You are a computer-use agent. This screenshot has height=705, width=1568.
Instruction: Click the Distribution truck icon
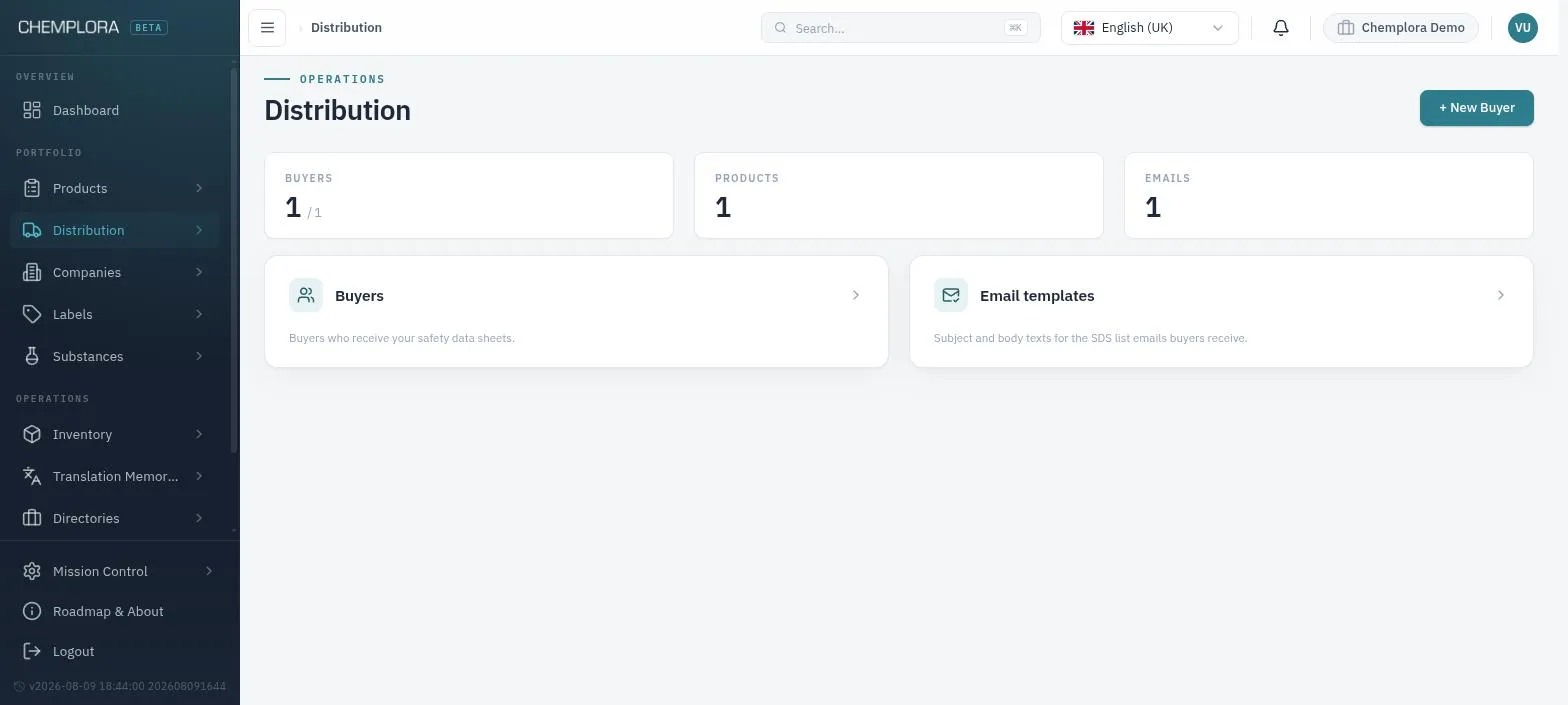(32, 230)
